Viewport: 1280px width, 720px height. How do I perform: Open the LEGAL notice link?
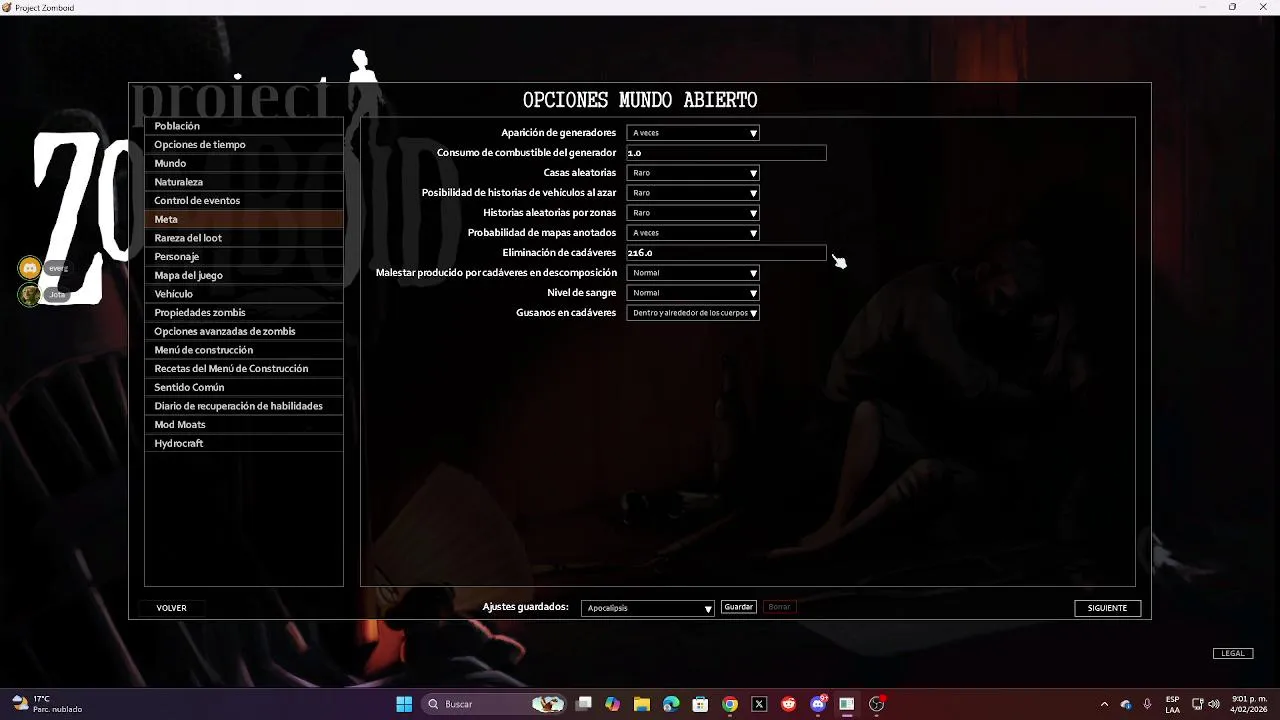[x=1233, y=653]
